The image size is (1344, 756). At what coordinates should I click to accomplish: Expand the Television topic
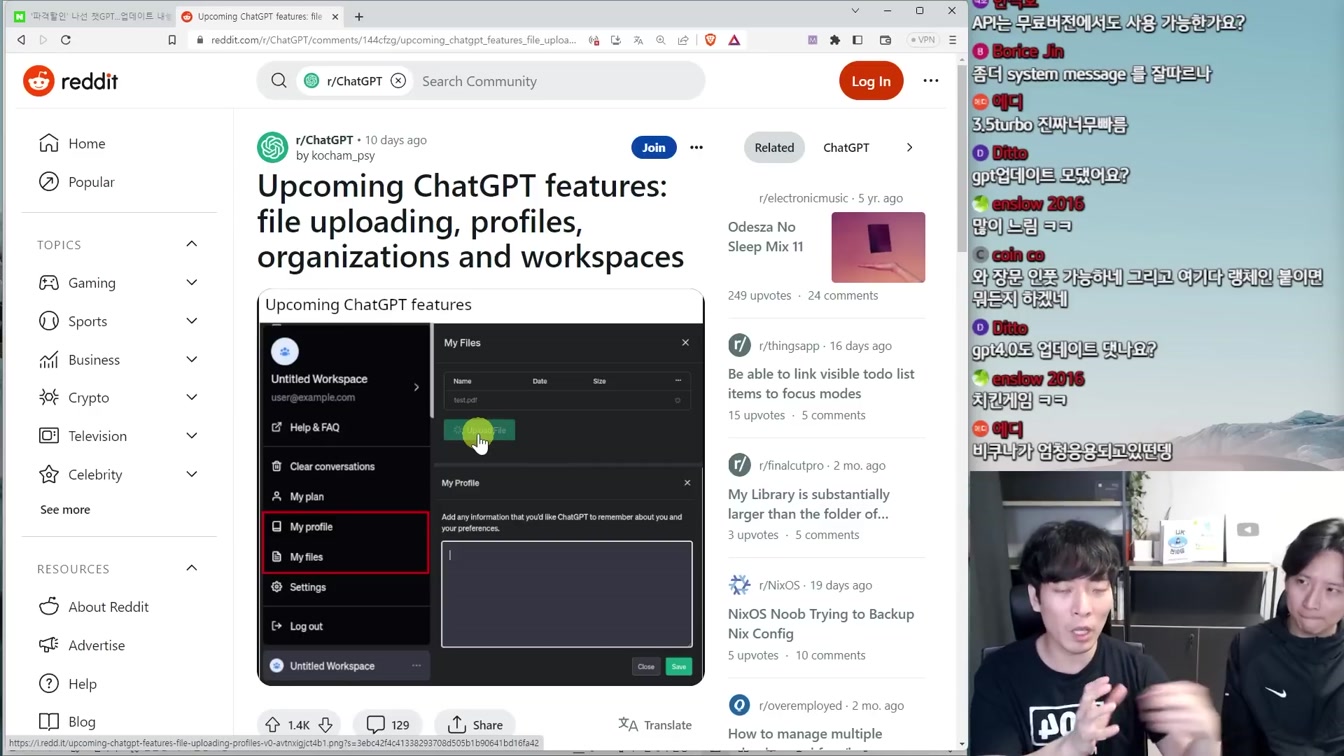click(191, 436)
